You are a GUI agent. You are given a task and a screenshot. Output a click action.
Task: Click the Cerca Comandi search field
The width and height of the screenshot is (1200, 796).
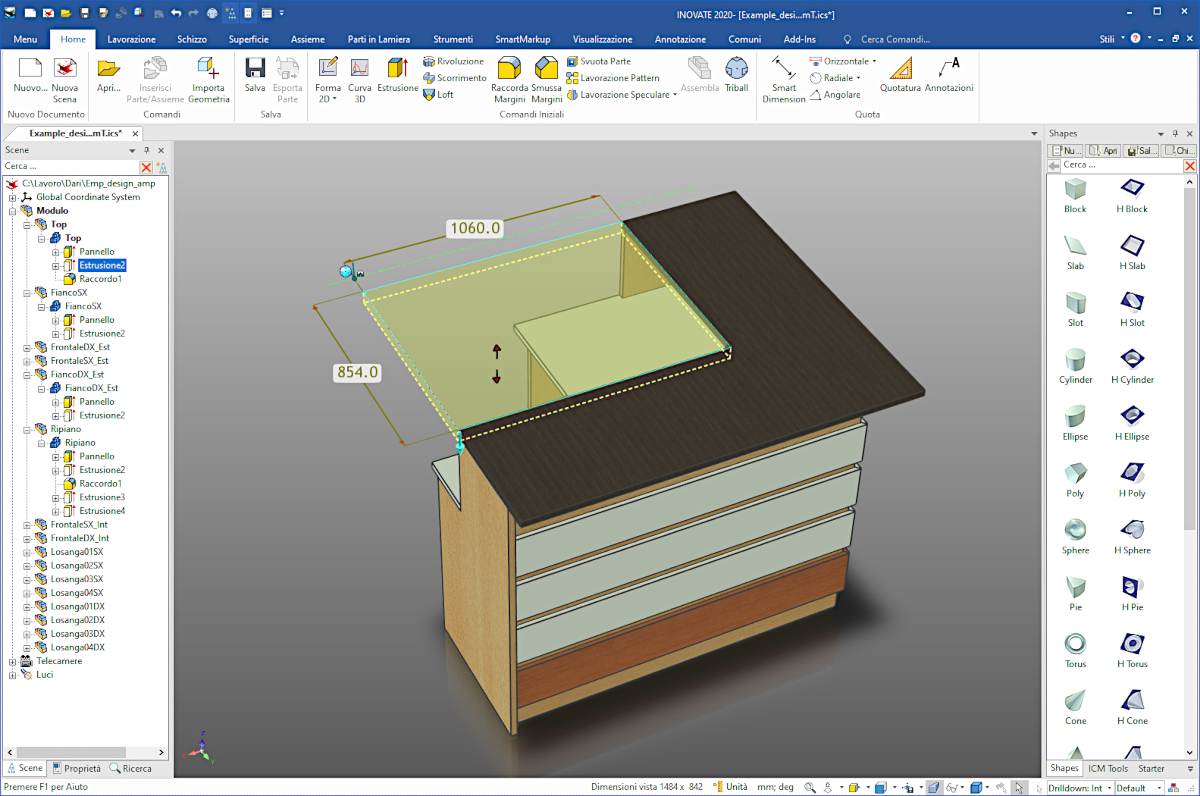(895, 39)
